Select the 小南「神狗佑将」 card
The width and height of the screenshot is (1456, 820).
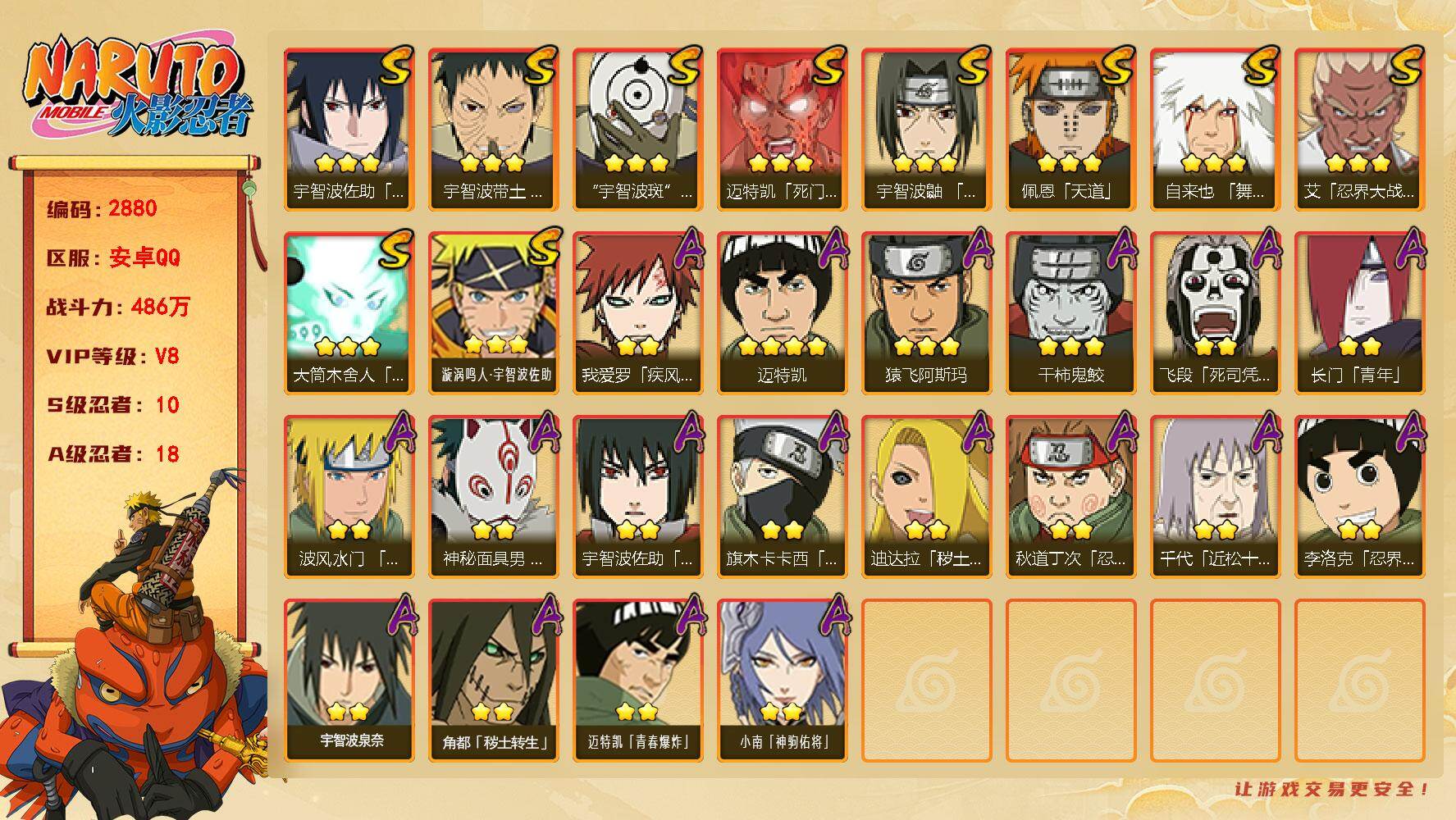[x=782, y=681]
